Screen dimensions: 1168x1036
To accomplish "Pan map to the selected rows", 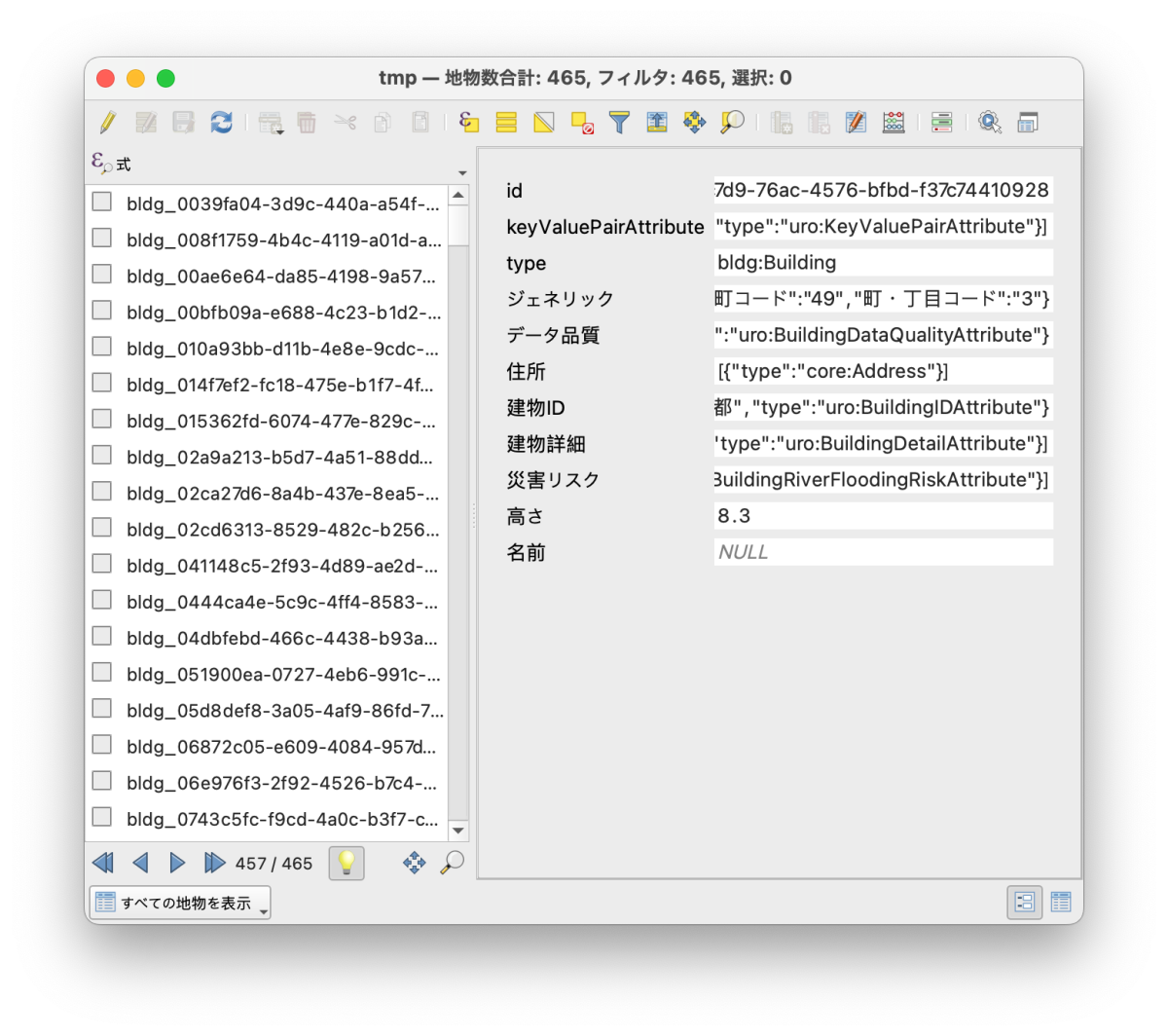I will click(x=694, y=122).
